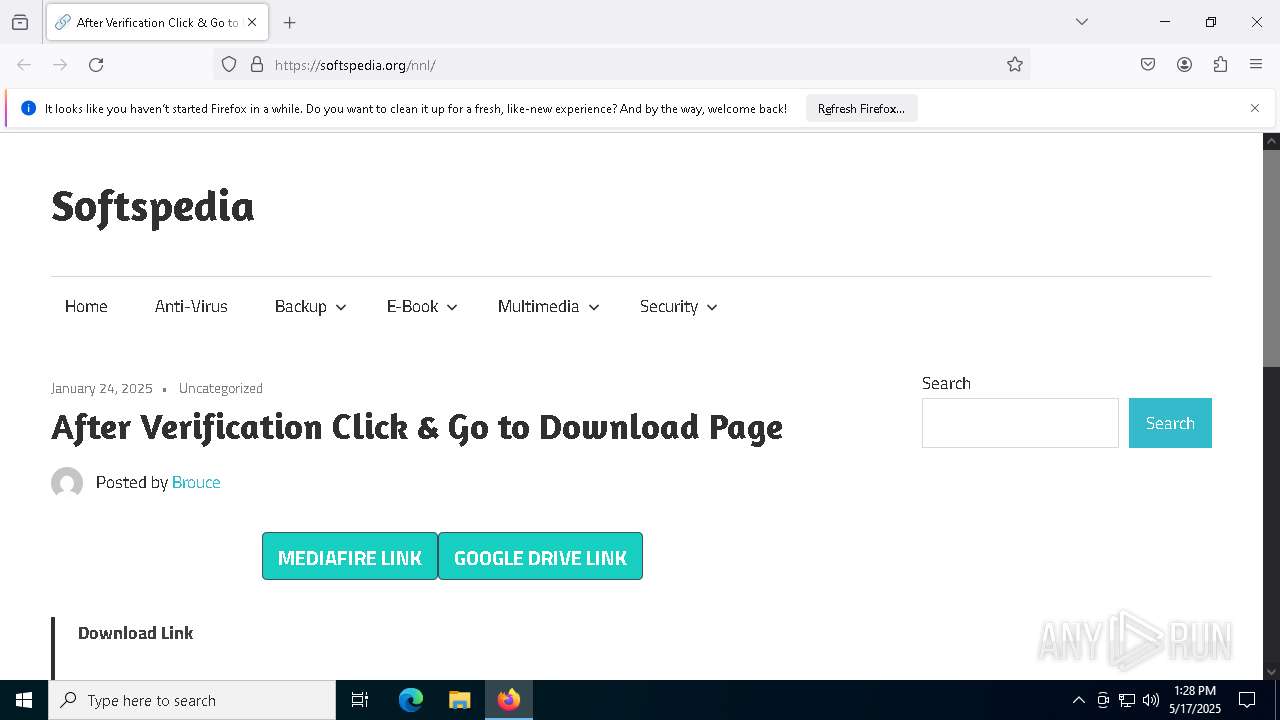List all tabs dropdown arrow
This screenshot has width=1280, height=720.
click(x=1081, y=22)
